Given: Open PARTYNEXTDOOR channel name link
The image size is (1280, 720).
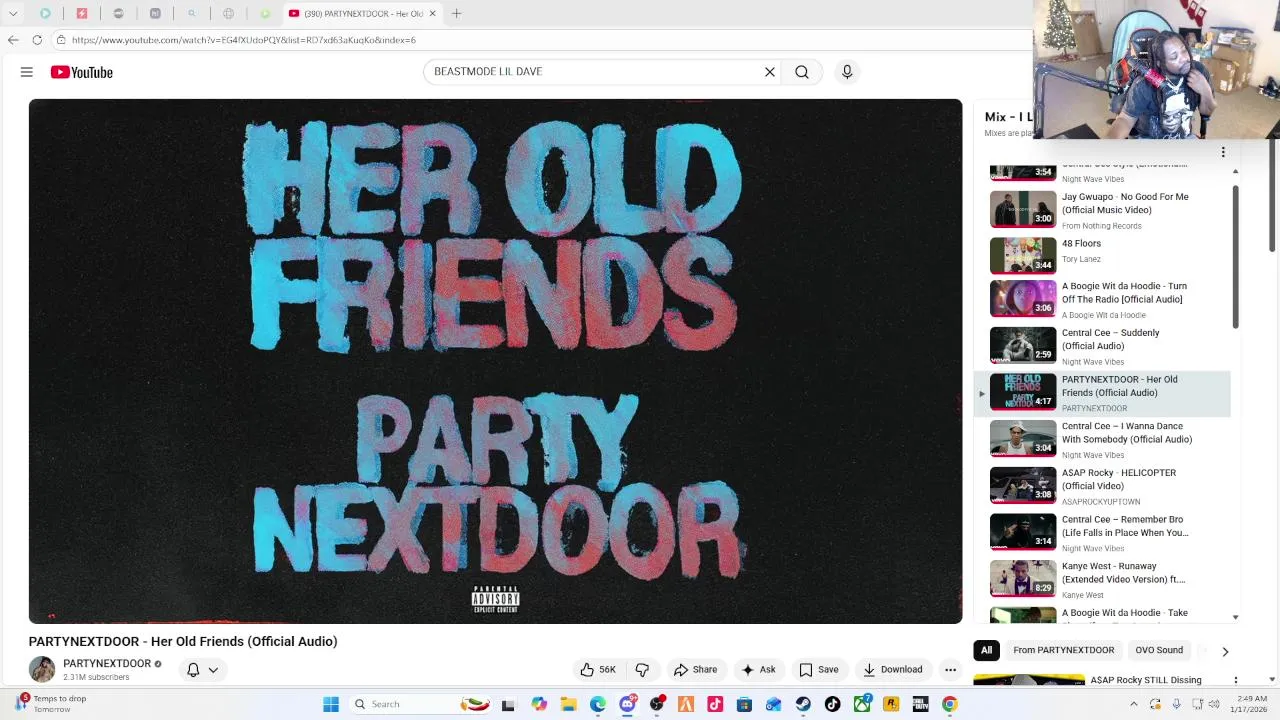Looking at the screenshot, I should tap(107, 663).
